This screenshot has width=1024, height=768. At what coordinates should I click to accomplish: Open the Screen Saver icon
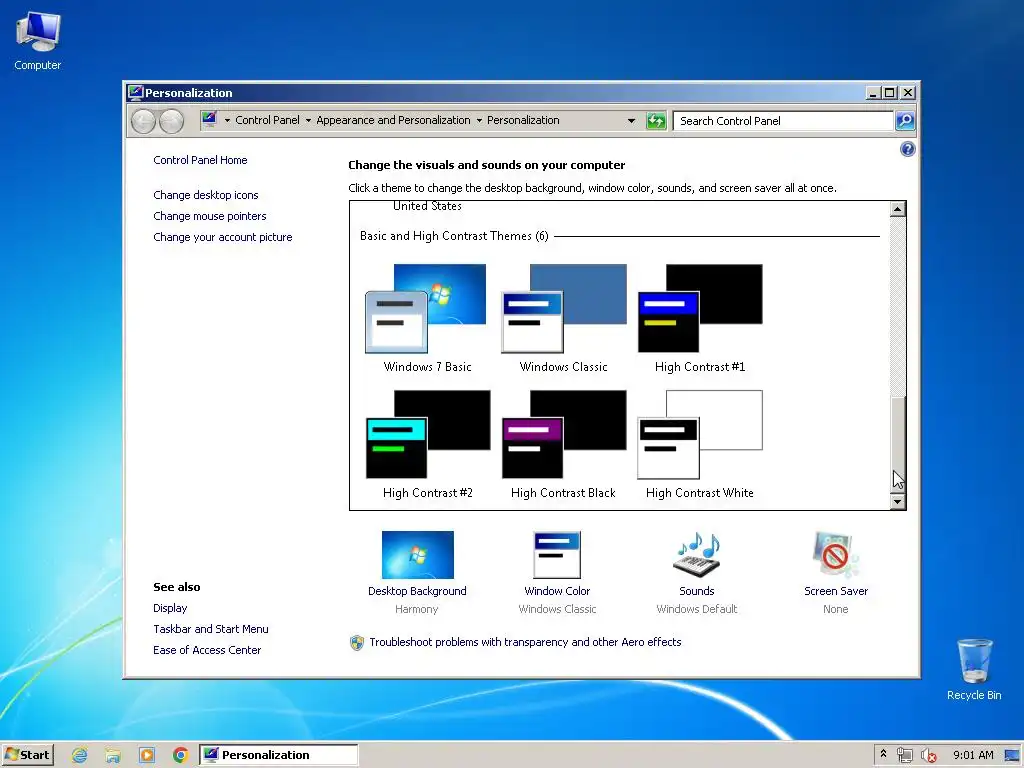(835, 554)
